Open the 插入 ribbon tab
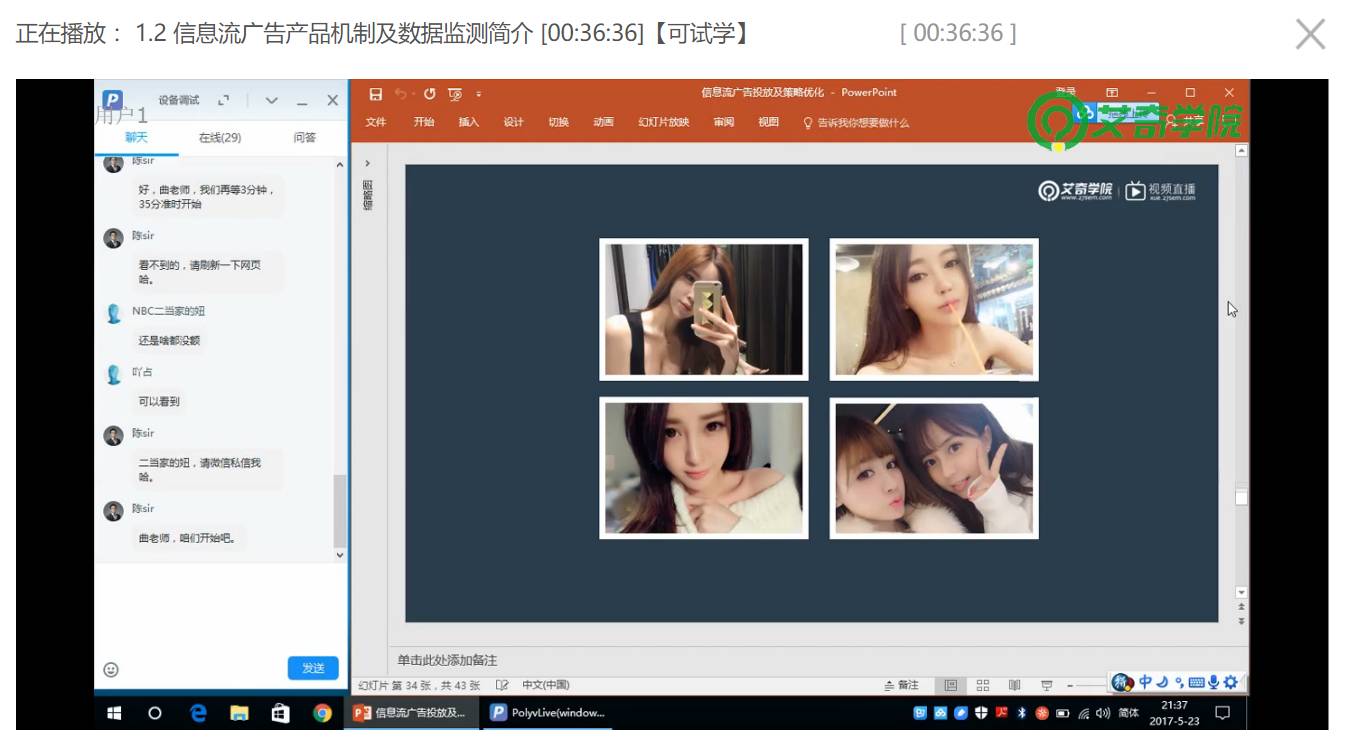Viewport: 1346px width, 748px height. [469, 122]
